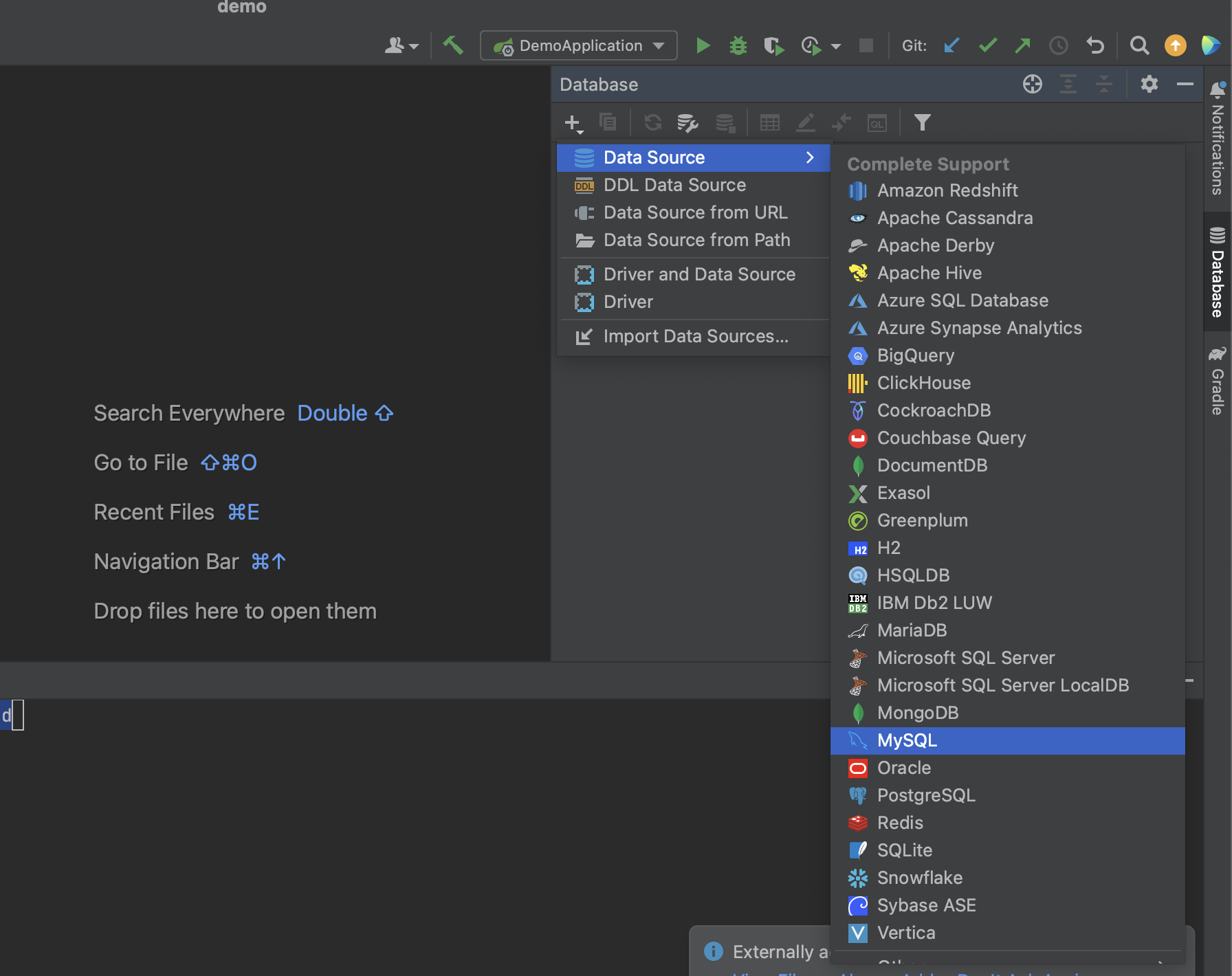This screenshot has height=976, width=1232.
Task: Select the Driver menu item
Action: click(694, 302)
